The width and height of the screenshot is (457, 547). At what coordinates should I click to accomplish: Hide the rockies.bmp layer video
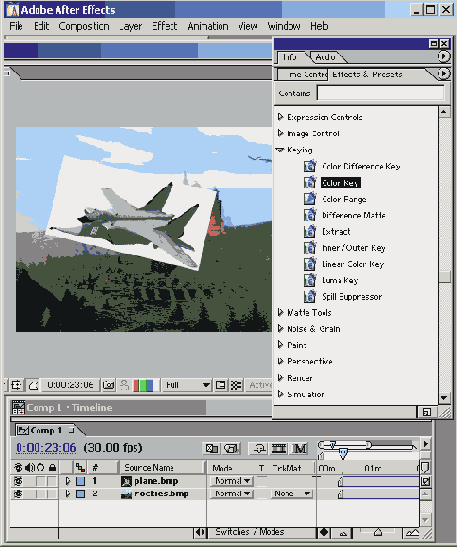(18, 494)
